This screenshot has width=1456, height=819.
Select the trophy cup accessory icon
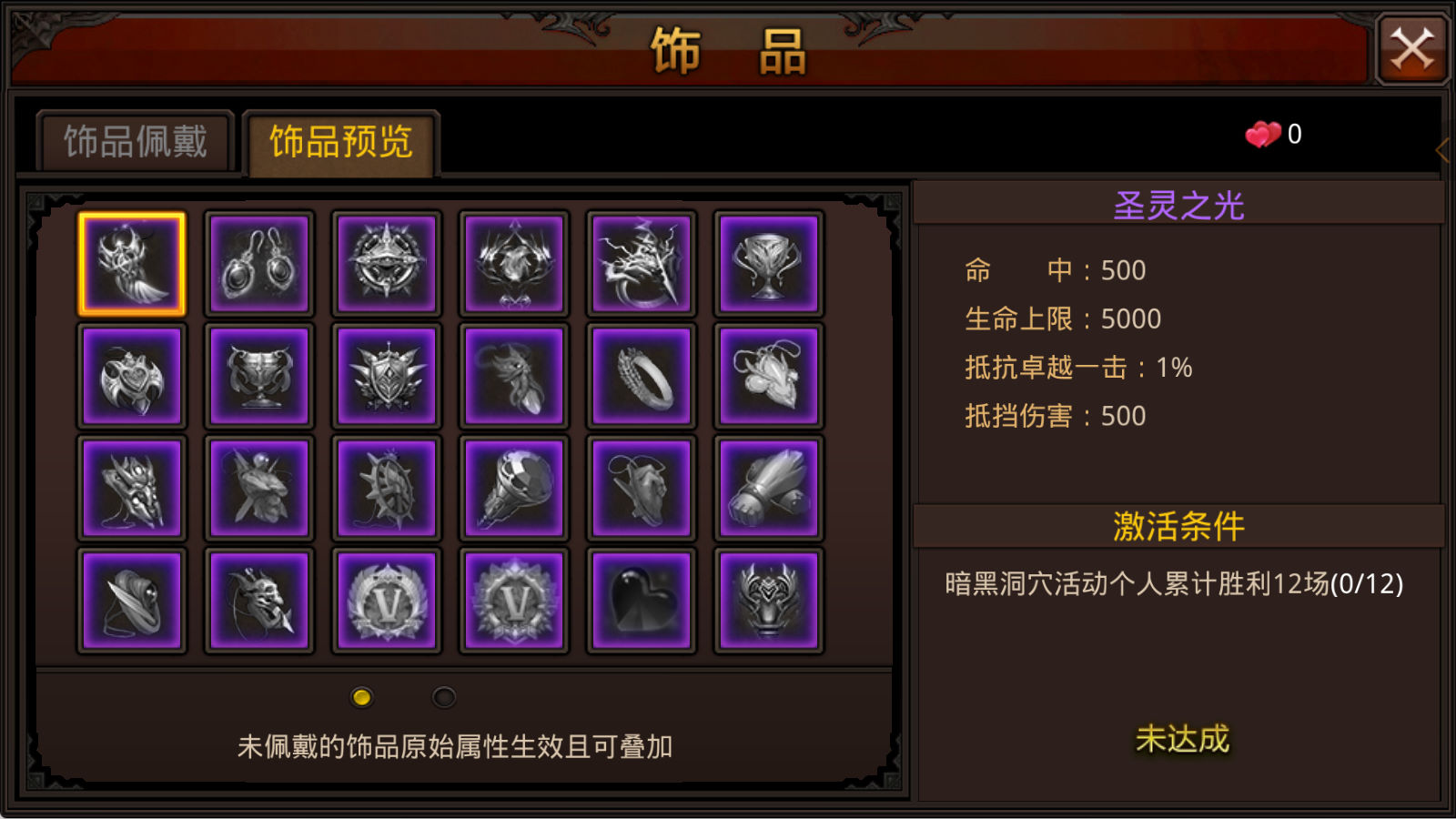(x=769, y=264)
